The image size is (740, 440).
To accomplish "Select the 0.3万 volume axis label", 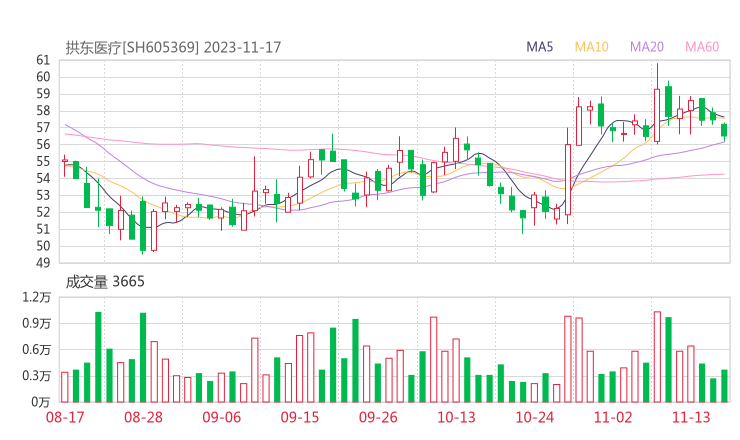I will [37, 376].
